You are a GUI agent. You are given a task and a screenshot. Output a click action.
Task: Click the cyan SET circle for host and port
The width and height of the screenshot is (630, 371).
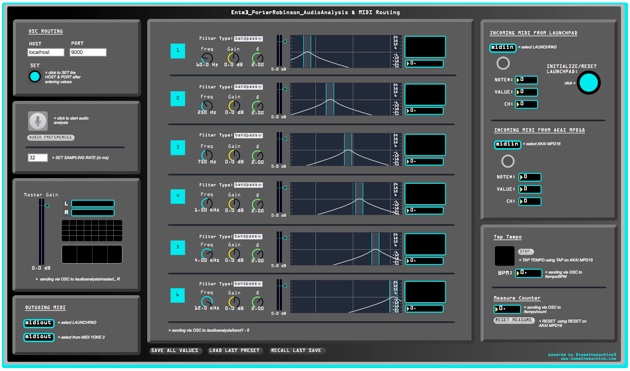coord(35,76)
